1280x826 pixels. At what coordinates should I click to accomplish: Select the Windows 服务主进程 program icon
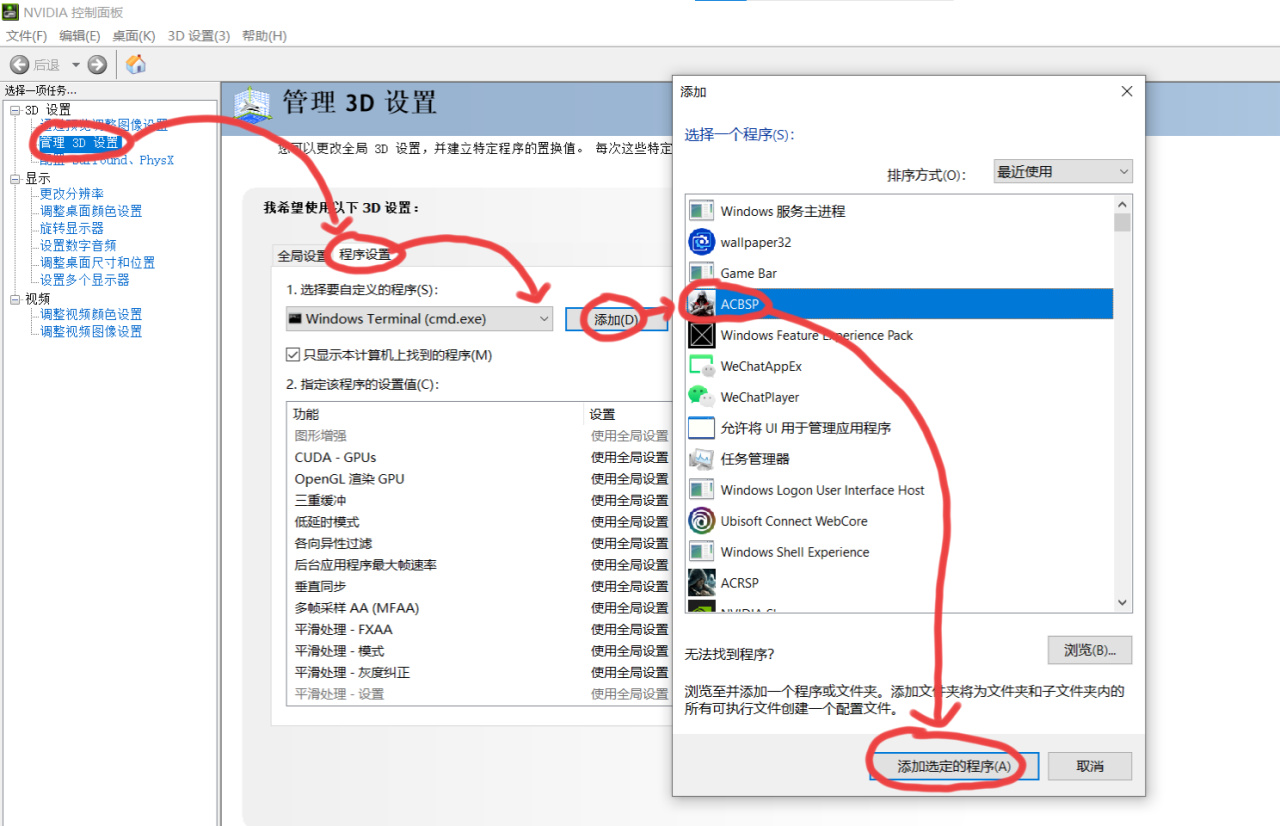click(702, 211)
